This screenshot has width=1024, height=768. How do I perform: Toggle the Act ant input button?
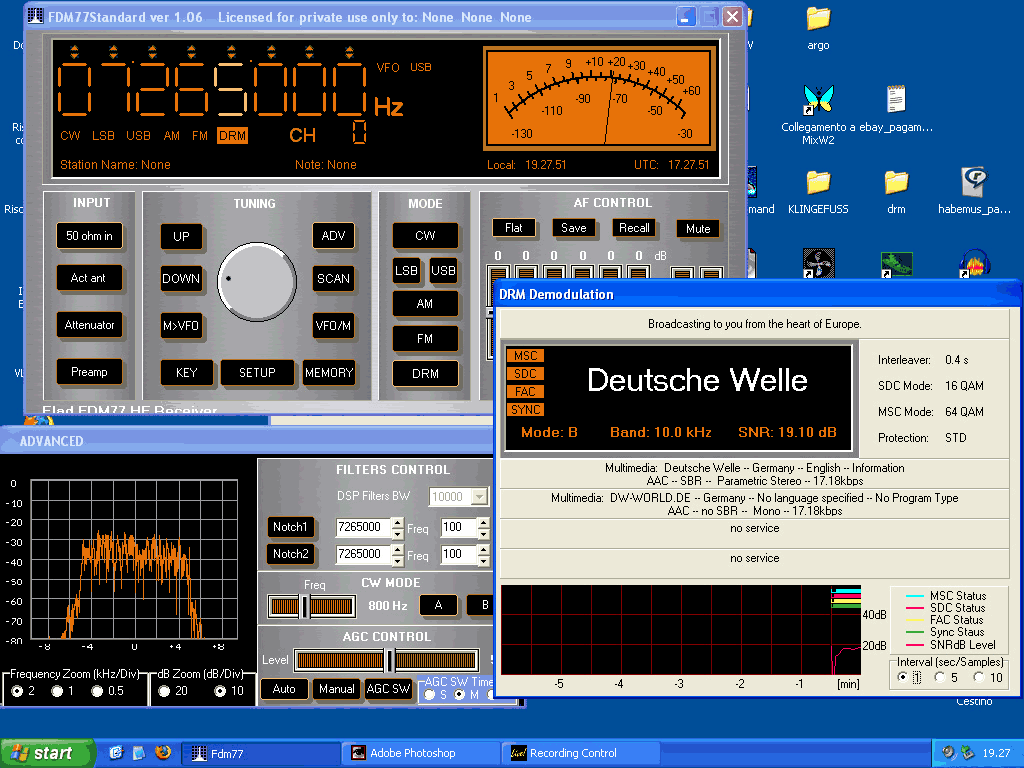point(89,278)
